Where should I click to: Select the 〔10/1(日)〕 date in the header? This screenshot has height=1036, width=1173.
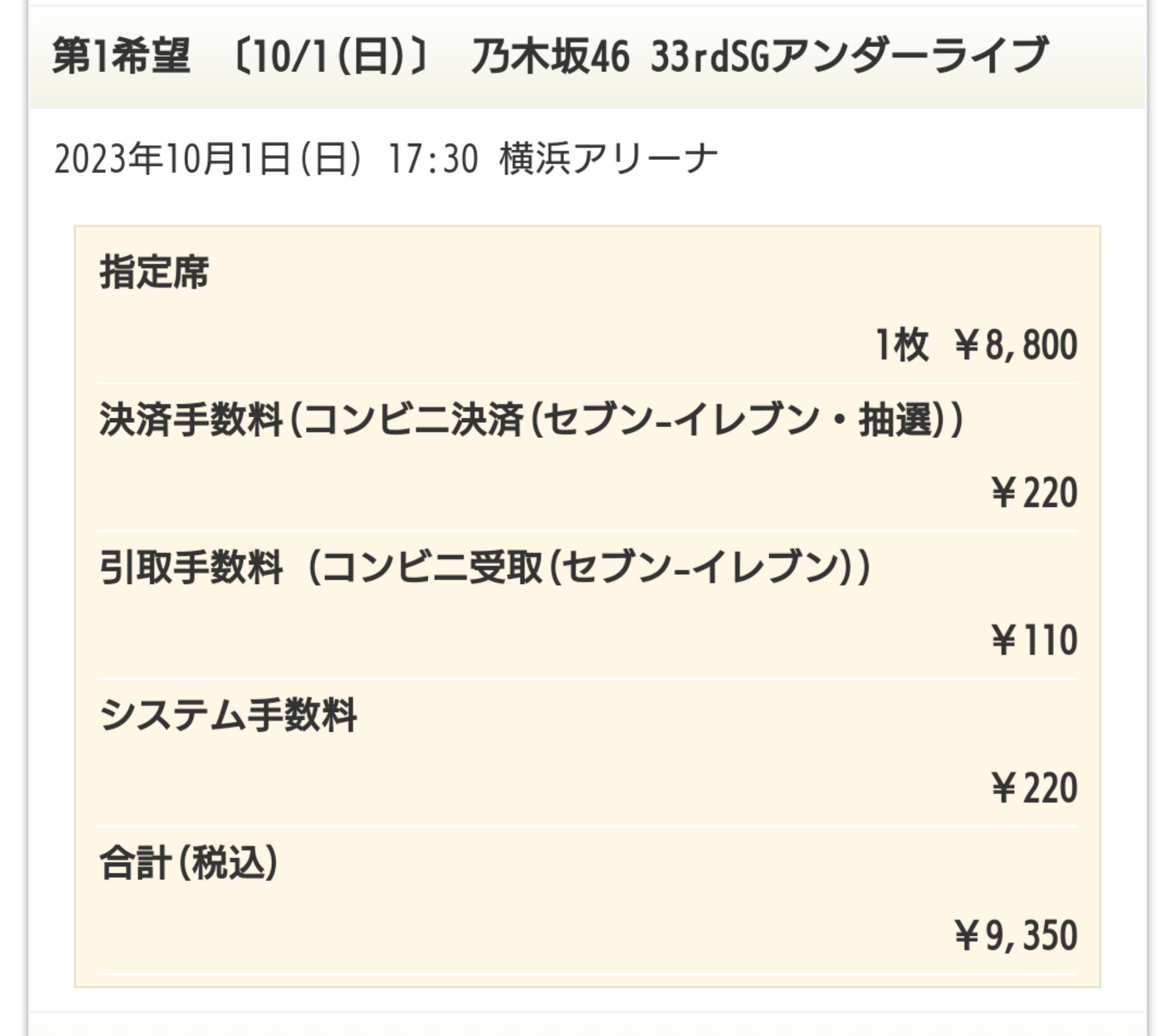[x=331, y=56]
